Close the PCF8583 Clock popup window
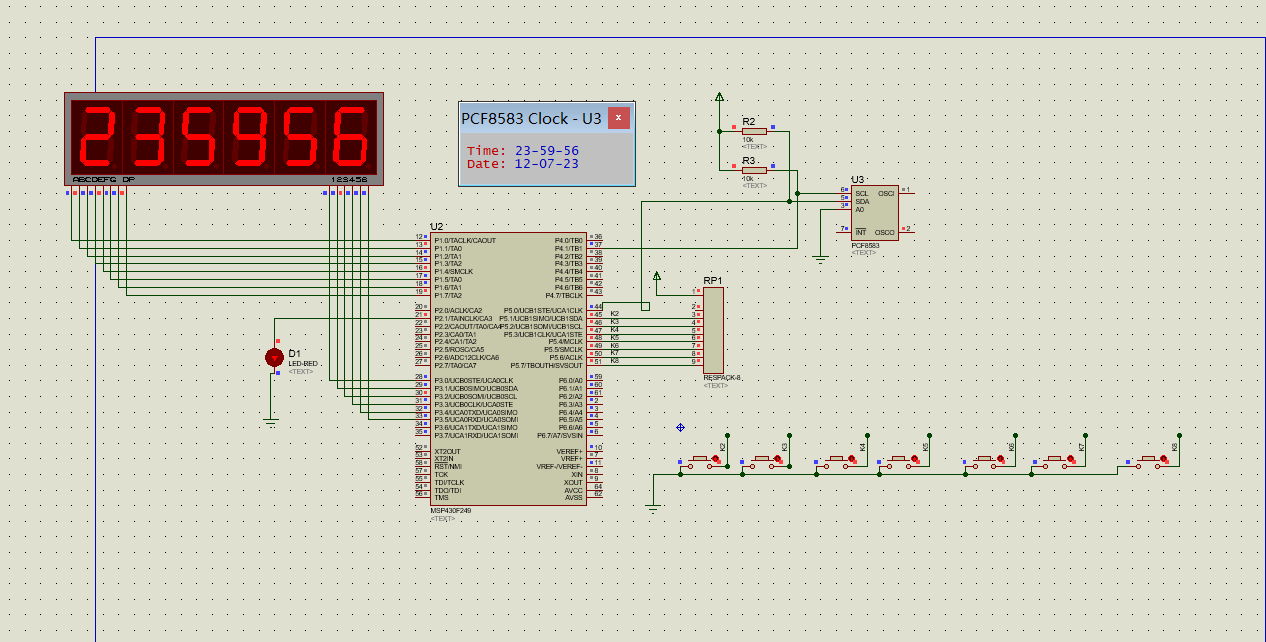 tap(619, 118)
